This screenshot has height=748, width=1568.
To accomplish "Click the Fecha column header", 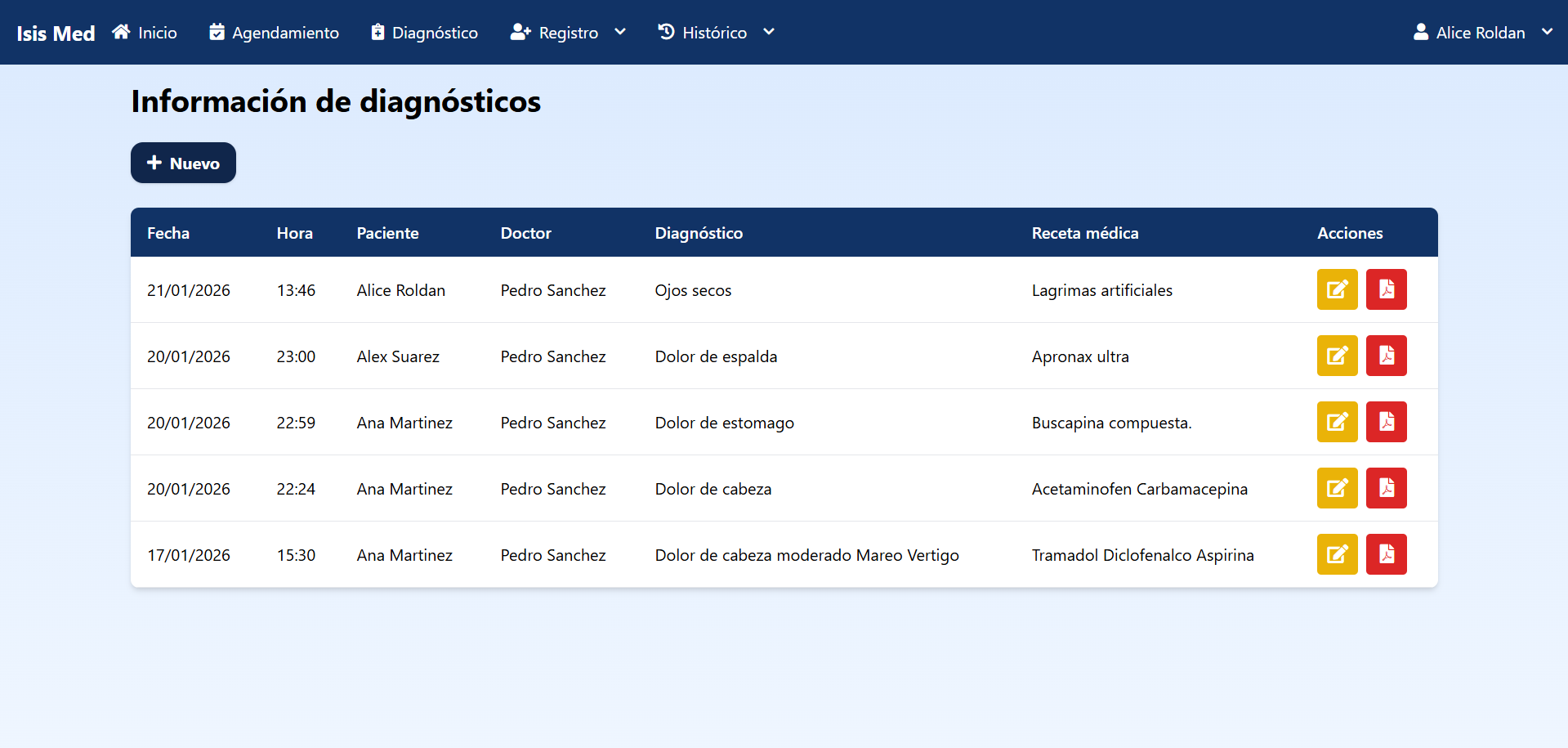I will [x=168, y=233].
